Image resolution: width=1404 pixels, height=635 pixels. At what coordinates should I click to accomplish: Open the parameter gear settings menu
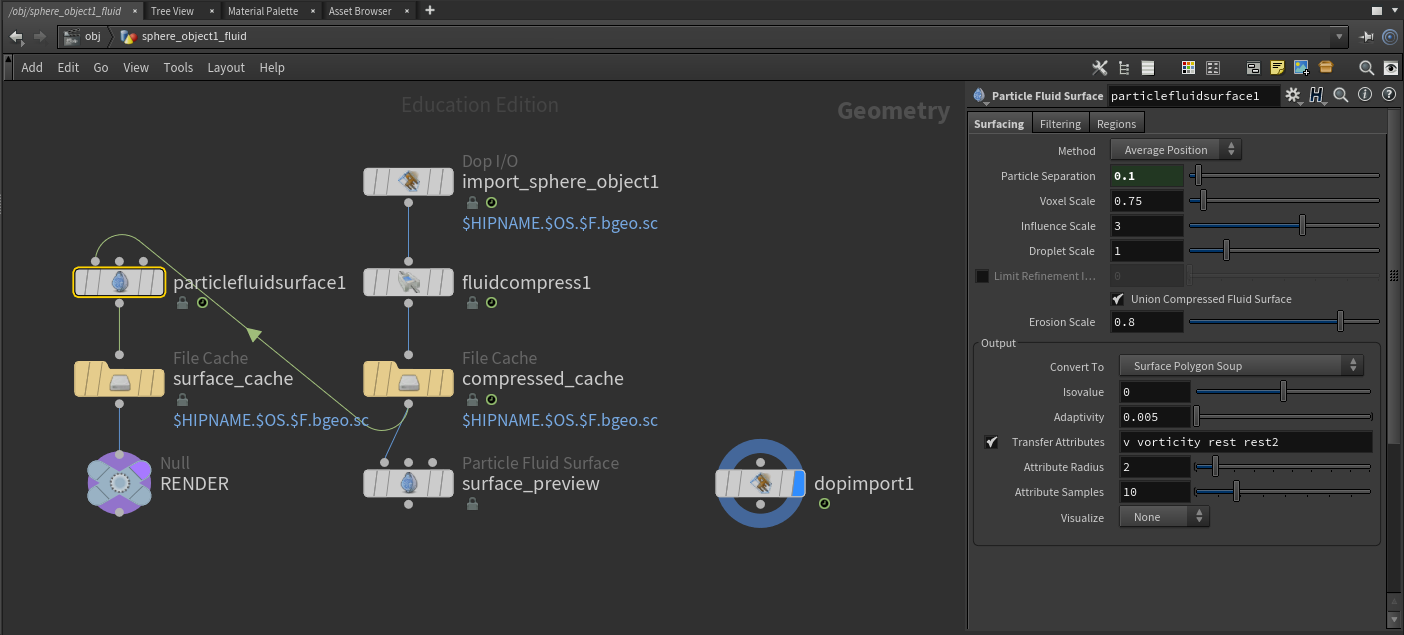(1293, 96)
